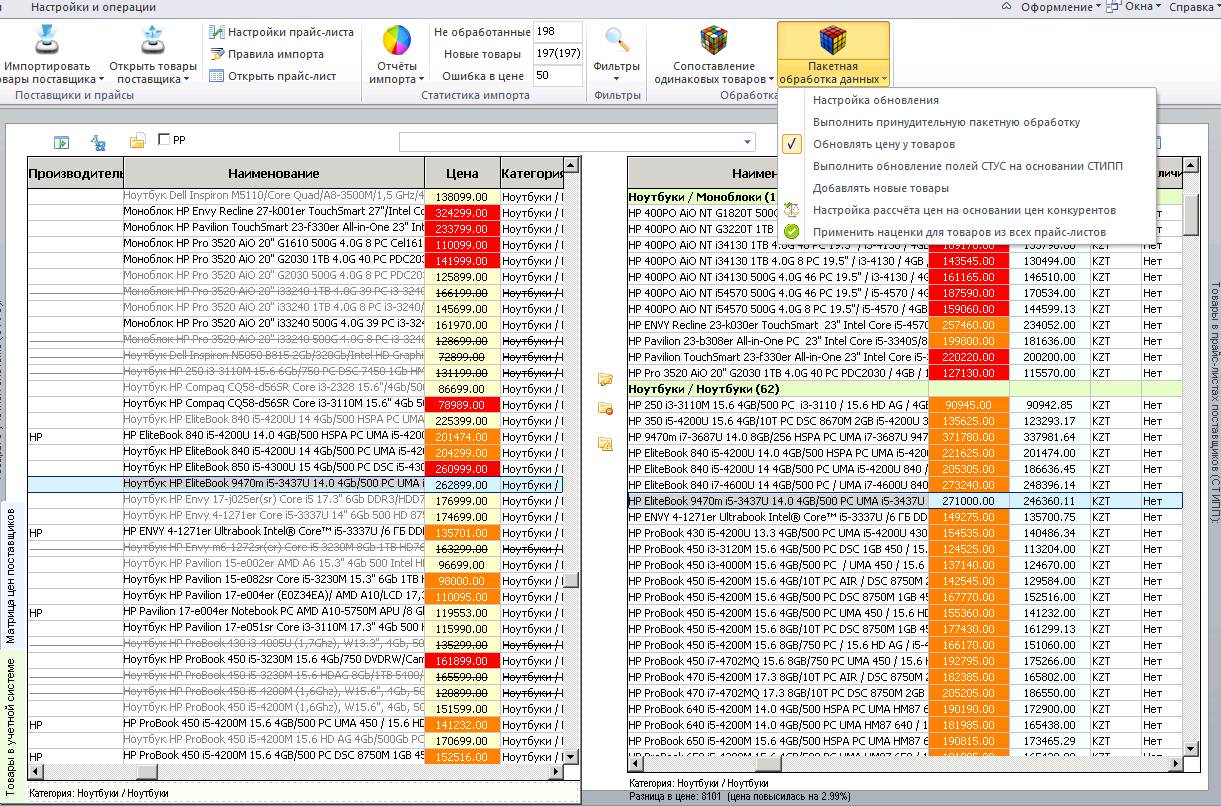The image size is (1221, 806).
Task: Click the Не обработанные value field 198
Action: tap(557, 32)
